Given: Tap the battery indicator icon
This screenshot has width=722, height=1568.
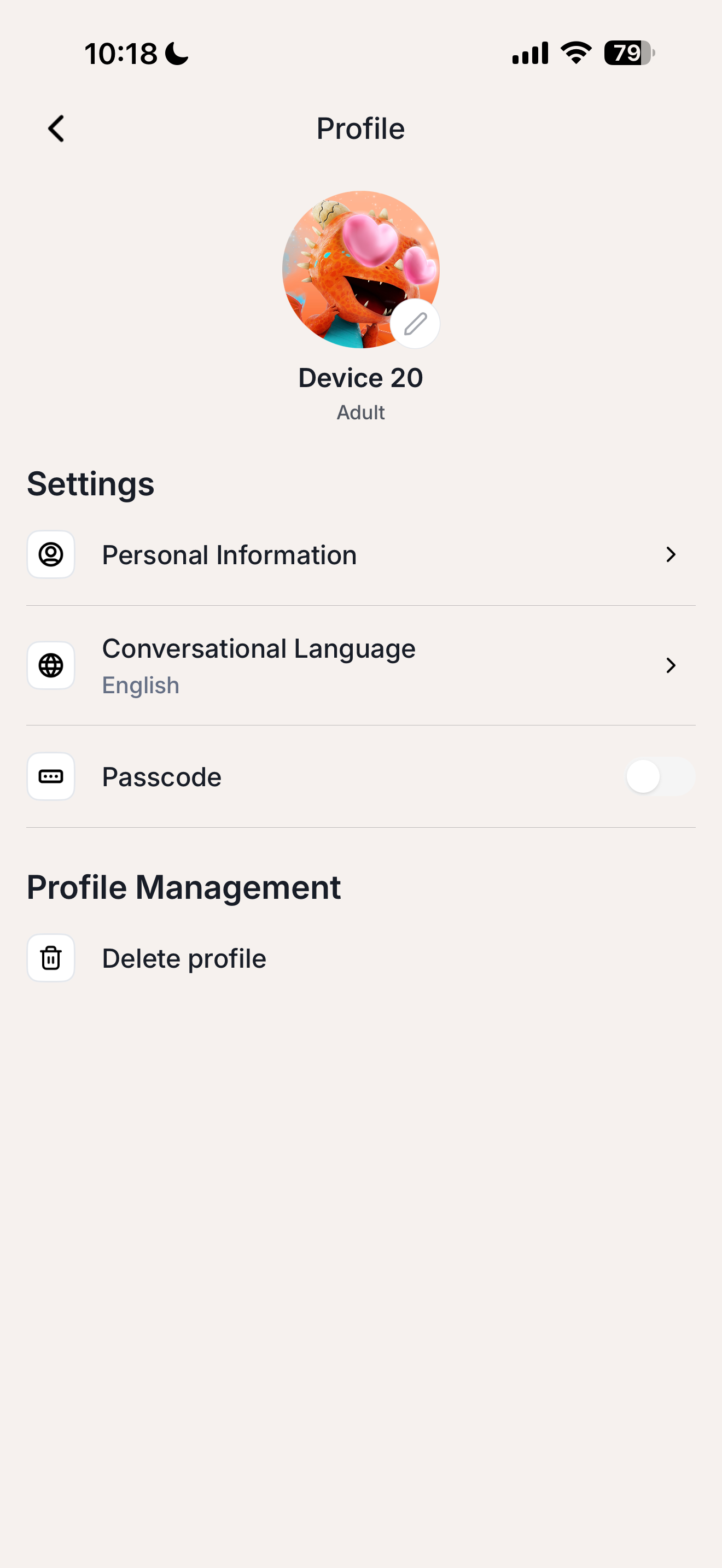Looking at the screenshot, I should point(629,53).
